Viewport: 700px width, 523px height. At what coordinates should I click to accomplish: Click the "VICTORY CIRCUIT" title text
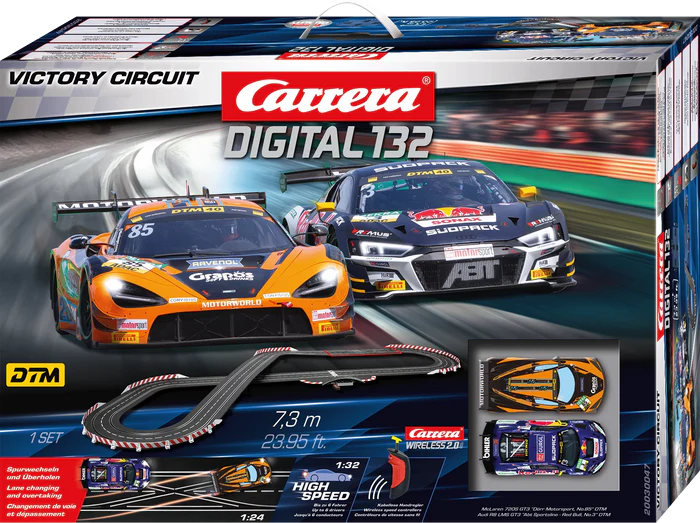103,78
